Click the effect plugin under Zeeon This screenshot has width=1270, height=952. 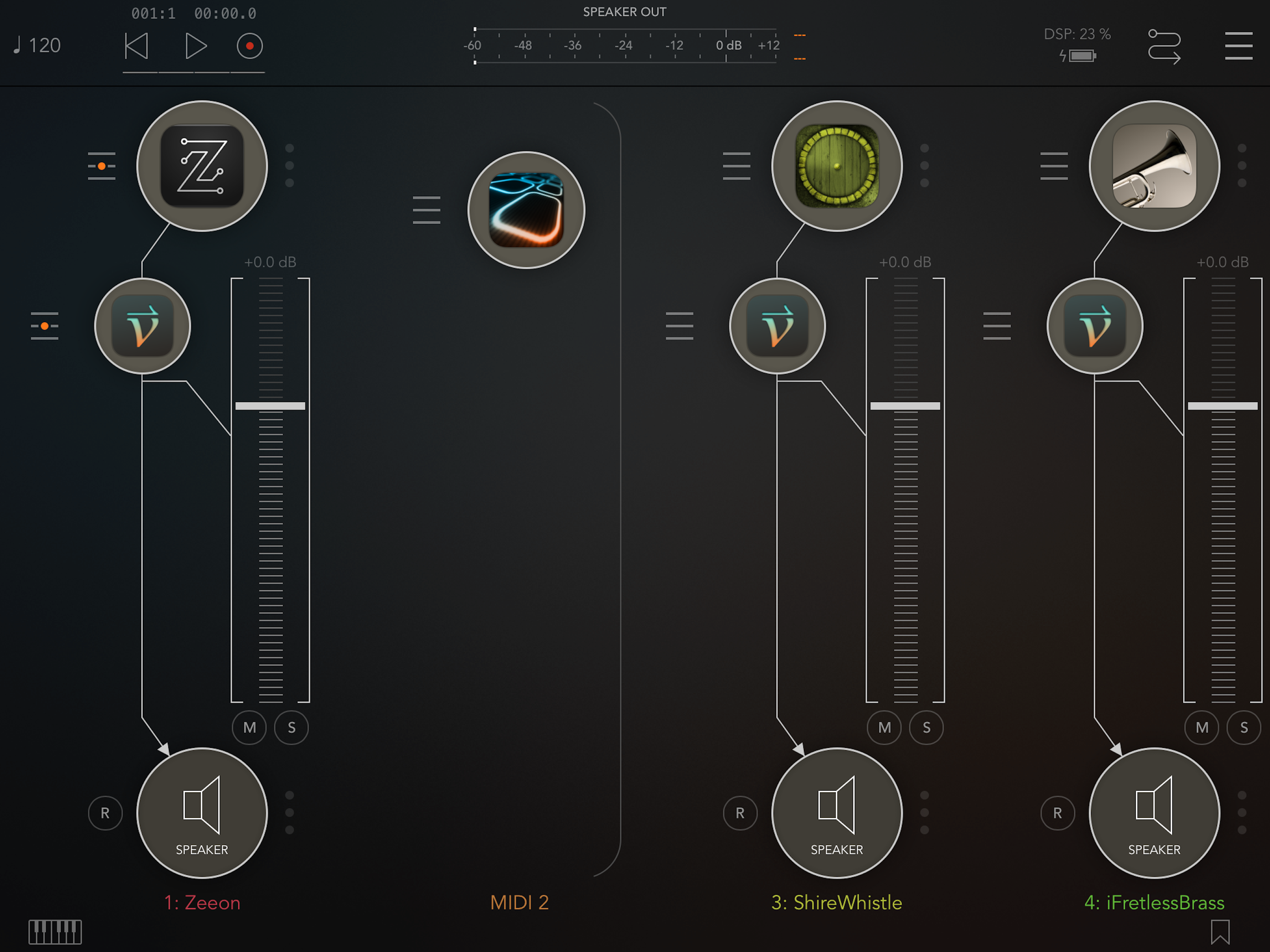[x=142, y=326]
